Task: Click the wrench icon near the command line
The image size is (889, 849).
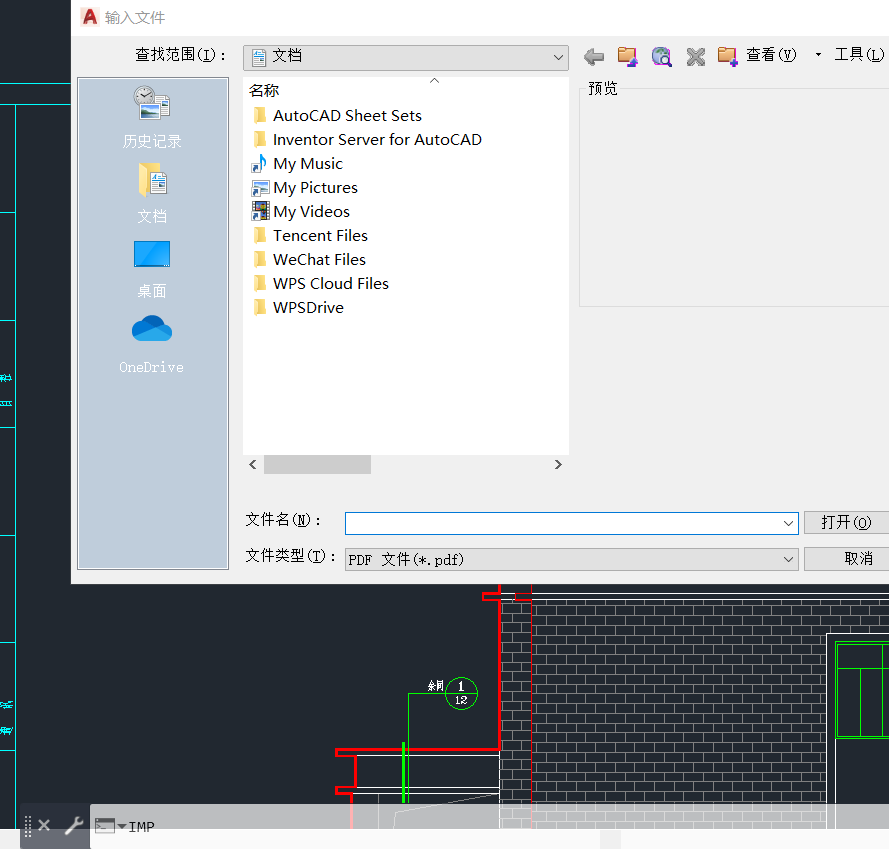Action: point(72,825)
